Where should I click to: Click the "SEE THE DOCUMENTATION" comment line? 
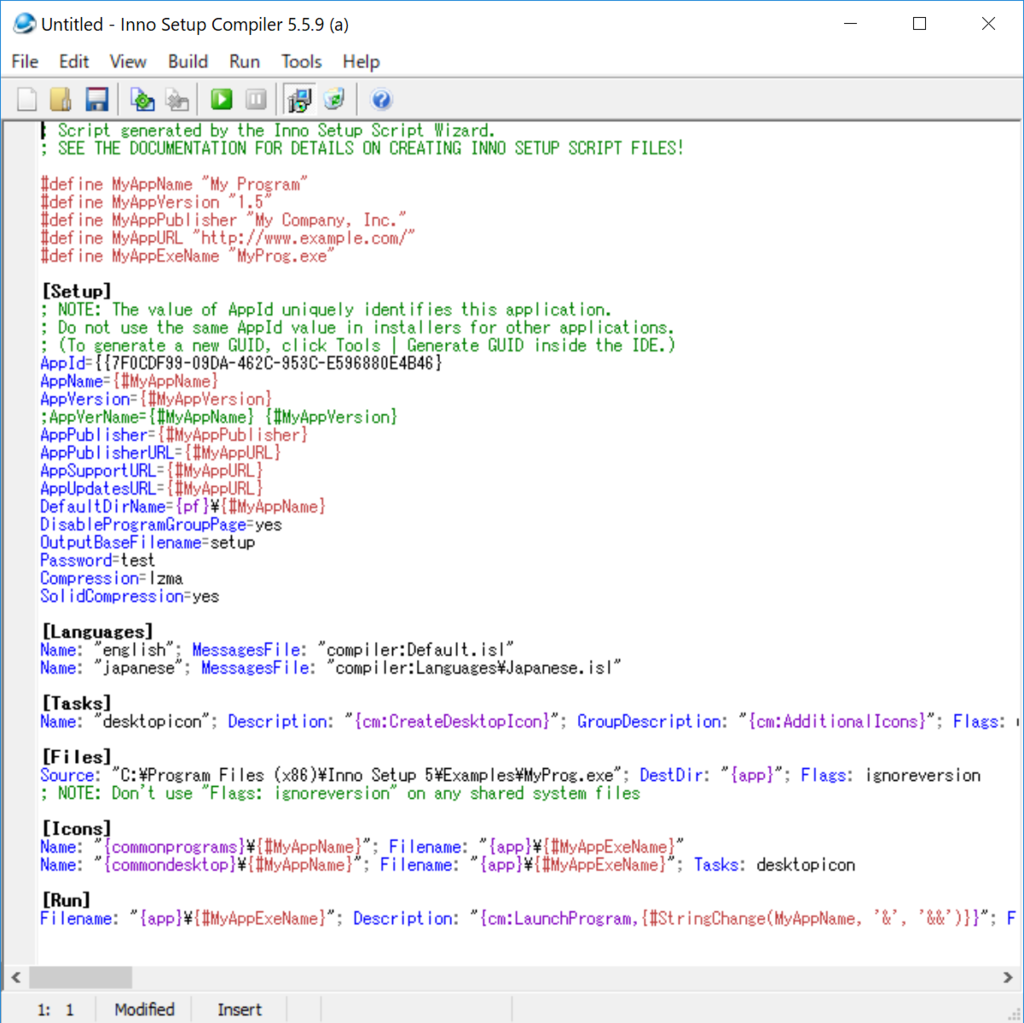362,148
